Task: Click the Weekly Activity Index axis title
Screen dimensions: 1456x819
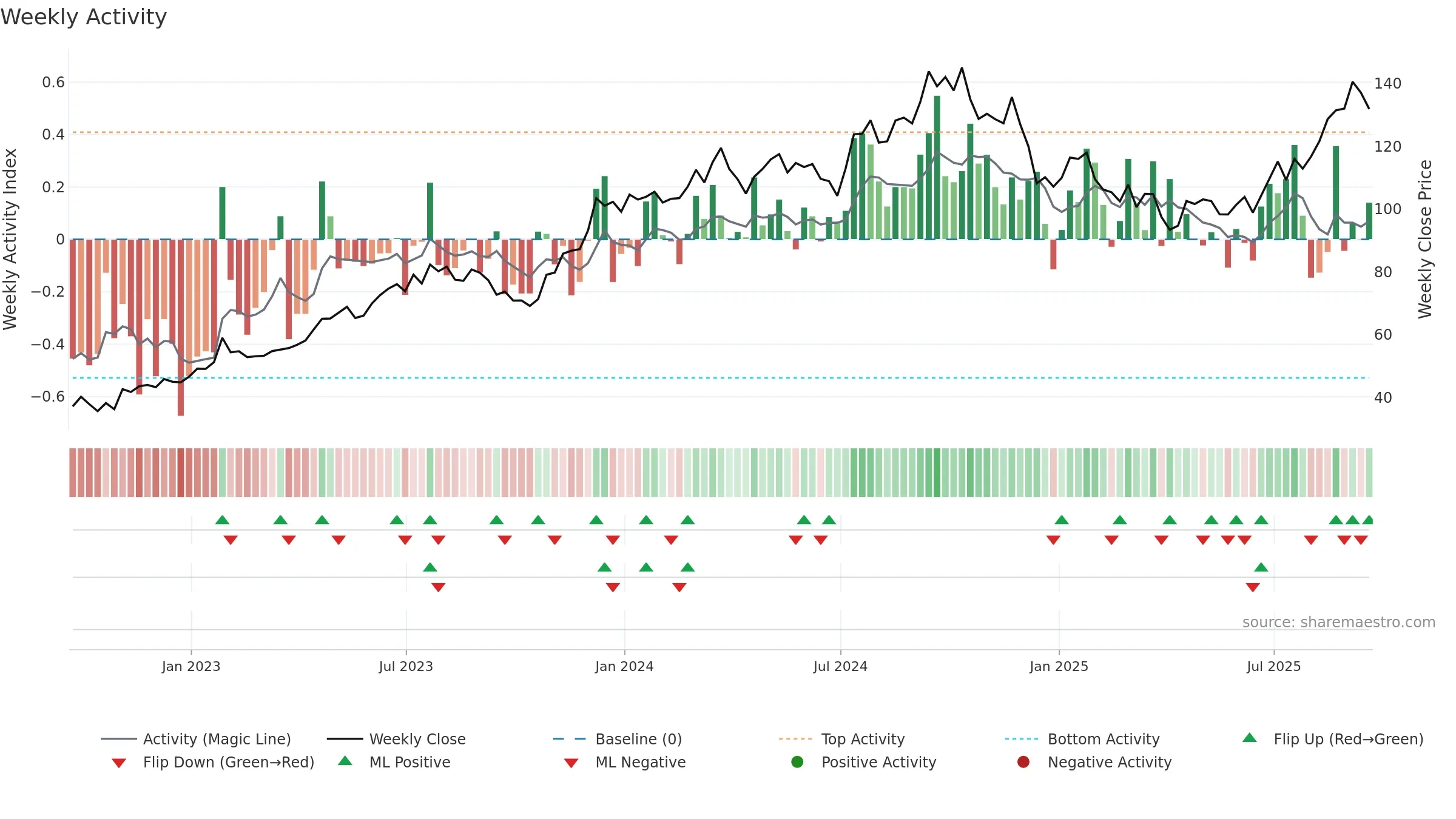Action: tap(10, 239)
